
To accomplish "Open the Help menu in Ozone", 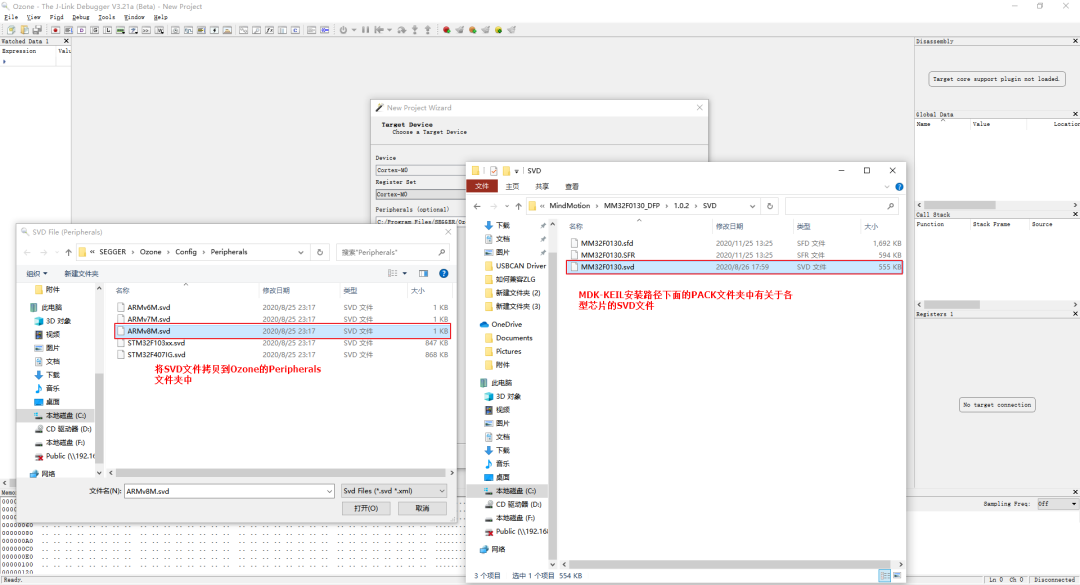I will (160, 17).
